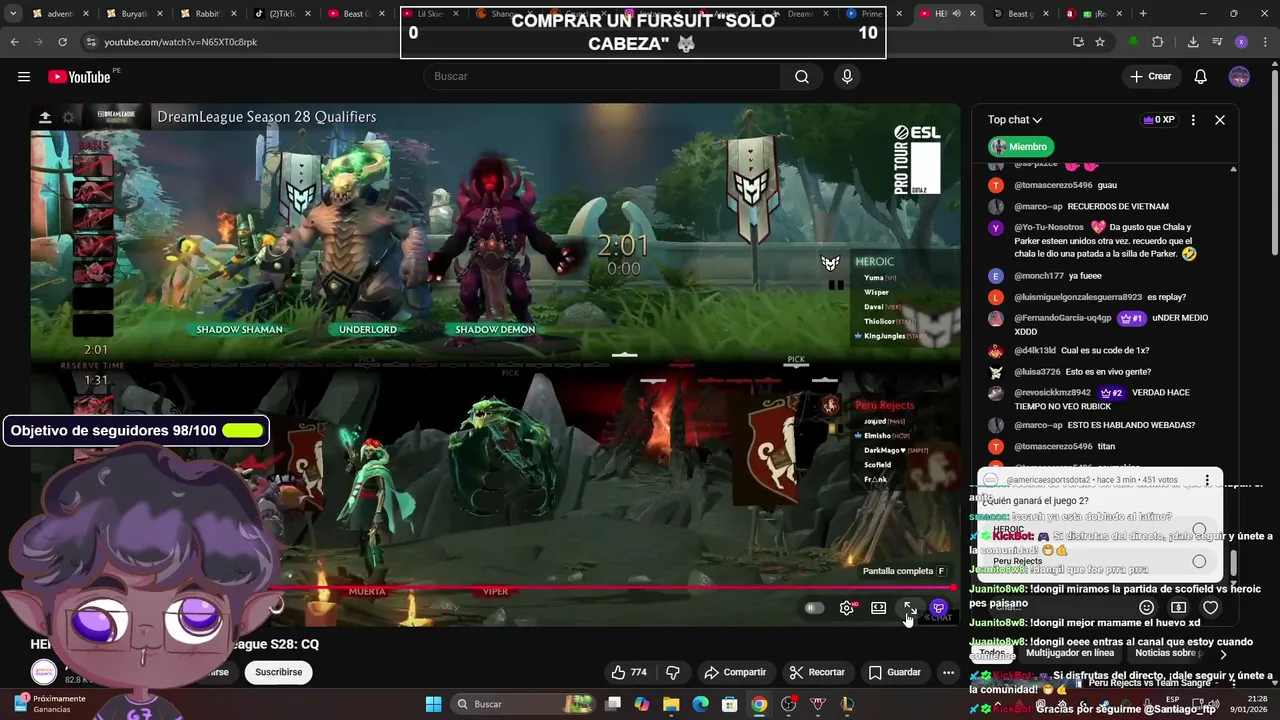Go back with browser back arrow

(x=14, y=42)
